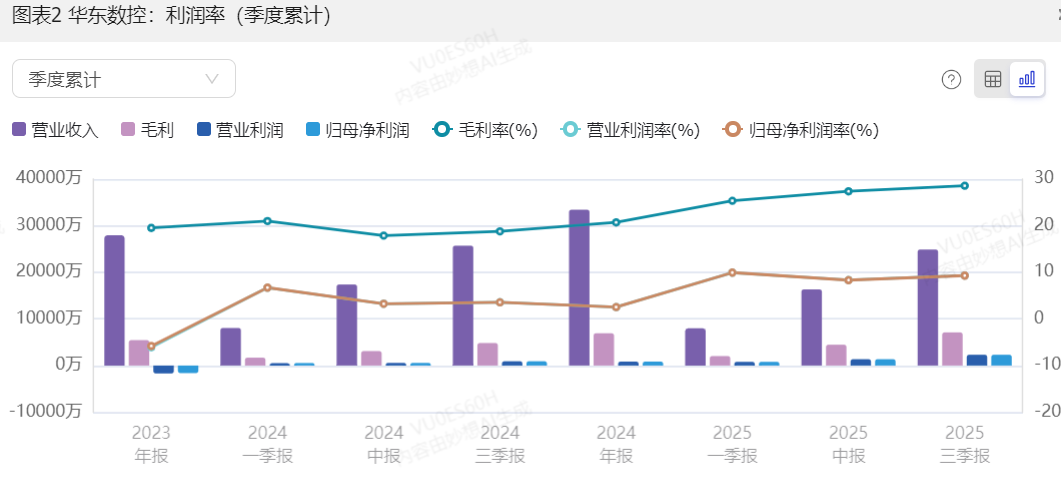Screen dimensions: 1061x488
Task: Click 2024 一季报 毛利率 line point
Action: [x=267, y=221]
